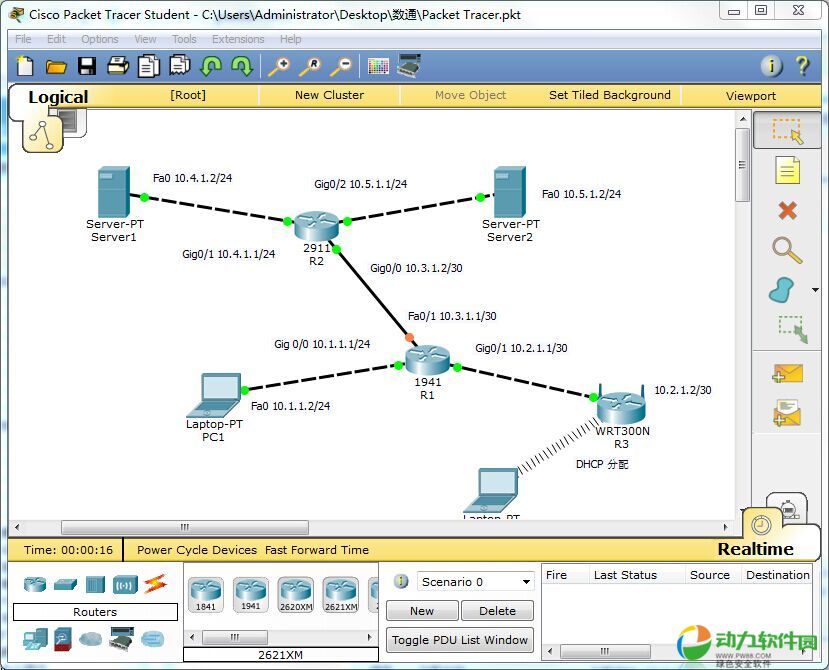Pick the Hubs device category icon
The width and height of the screenshot is (829, 670).
pos(95,584)
